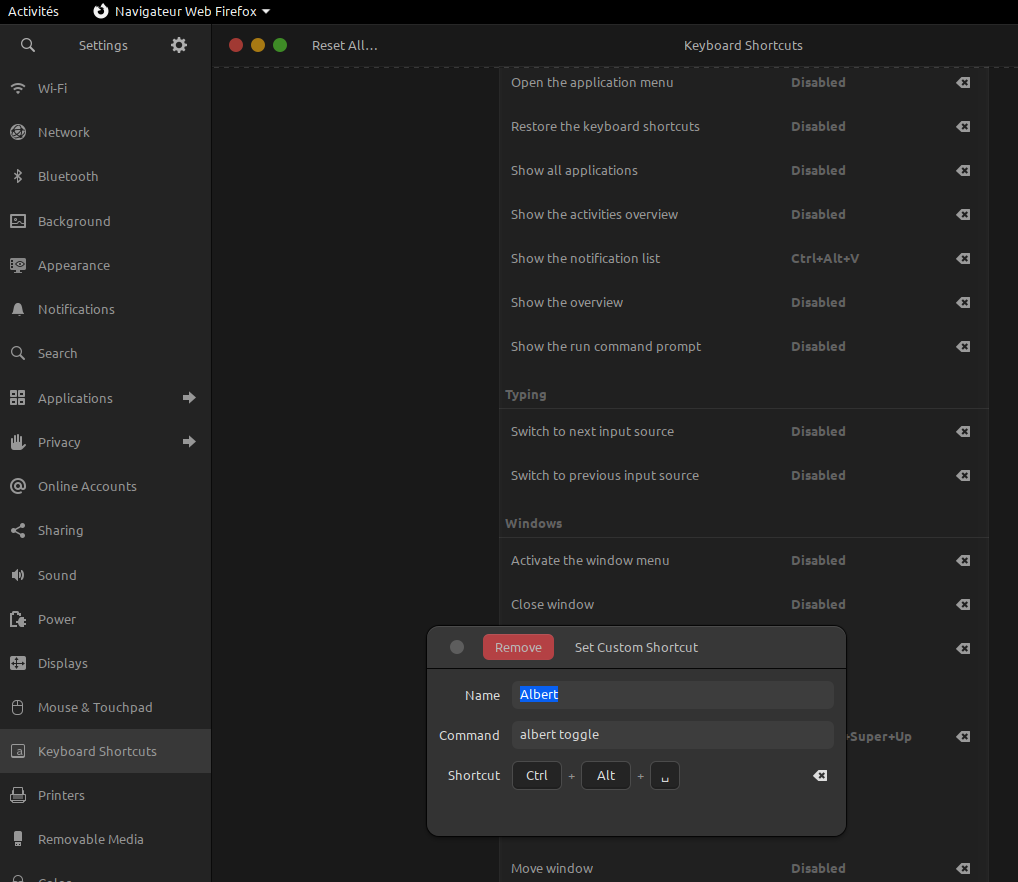Viewport: 1018px width, 882px height.
Task: Select the Sound panel speaker icon
Action: pos(17,575)
